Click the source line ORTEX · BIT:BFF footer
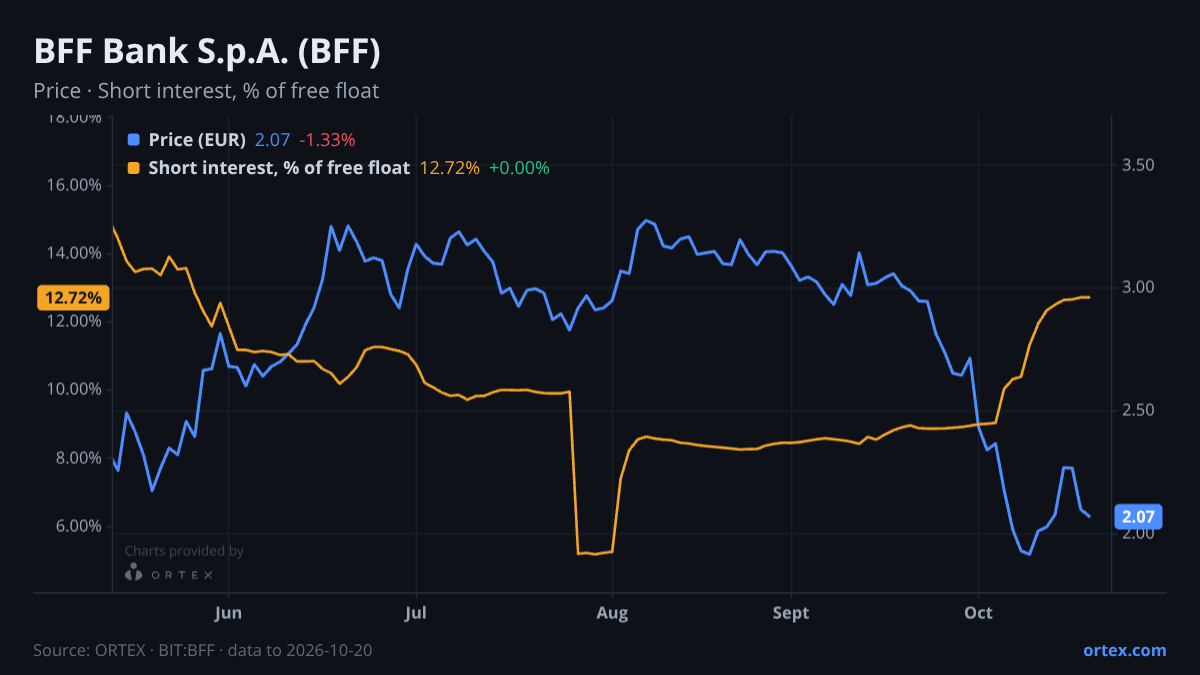This screenshot has width=1200, height=675. (203, 650)
